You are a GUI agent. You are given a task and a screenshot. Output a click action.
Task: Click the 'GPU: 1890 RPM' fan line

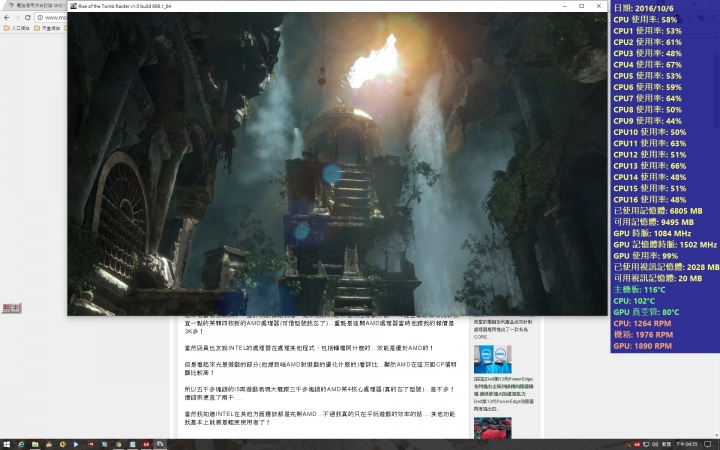(642, 346)
